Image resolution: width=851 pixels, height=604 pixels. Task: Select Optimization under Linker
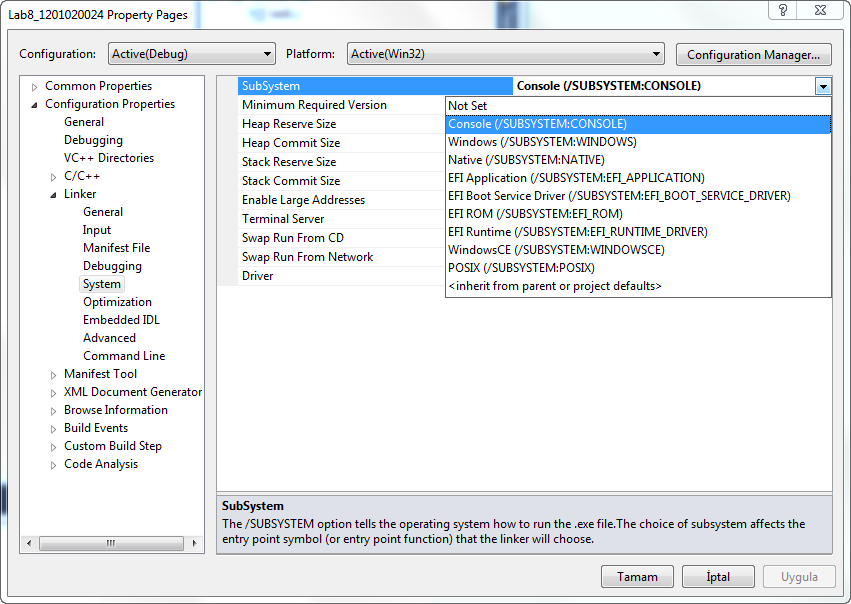(117, 302)
